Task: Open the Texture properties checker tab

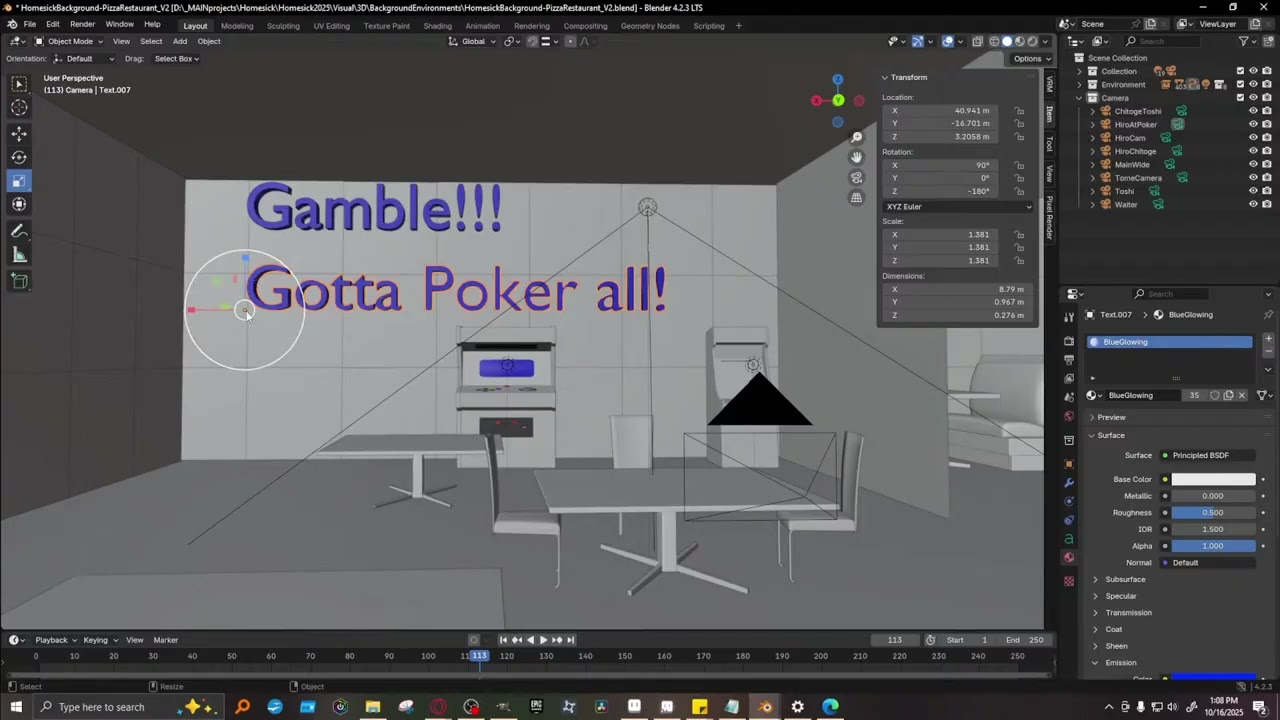Action: (1069, 581)
